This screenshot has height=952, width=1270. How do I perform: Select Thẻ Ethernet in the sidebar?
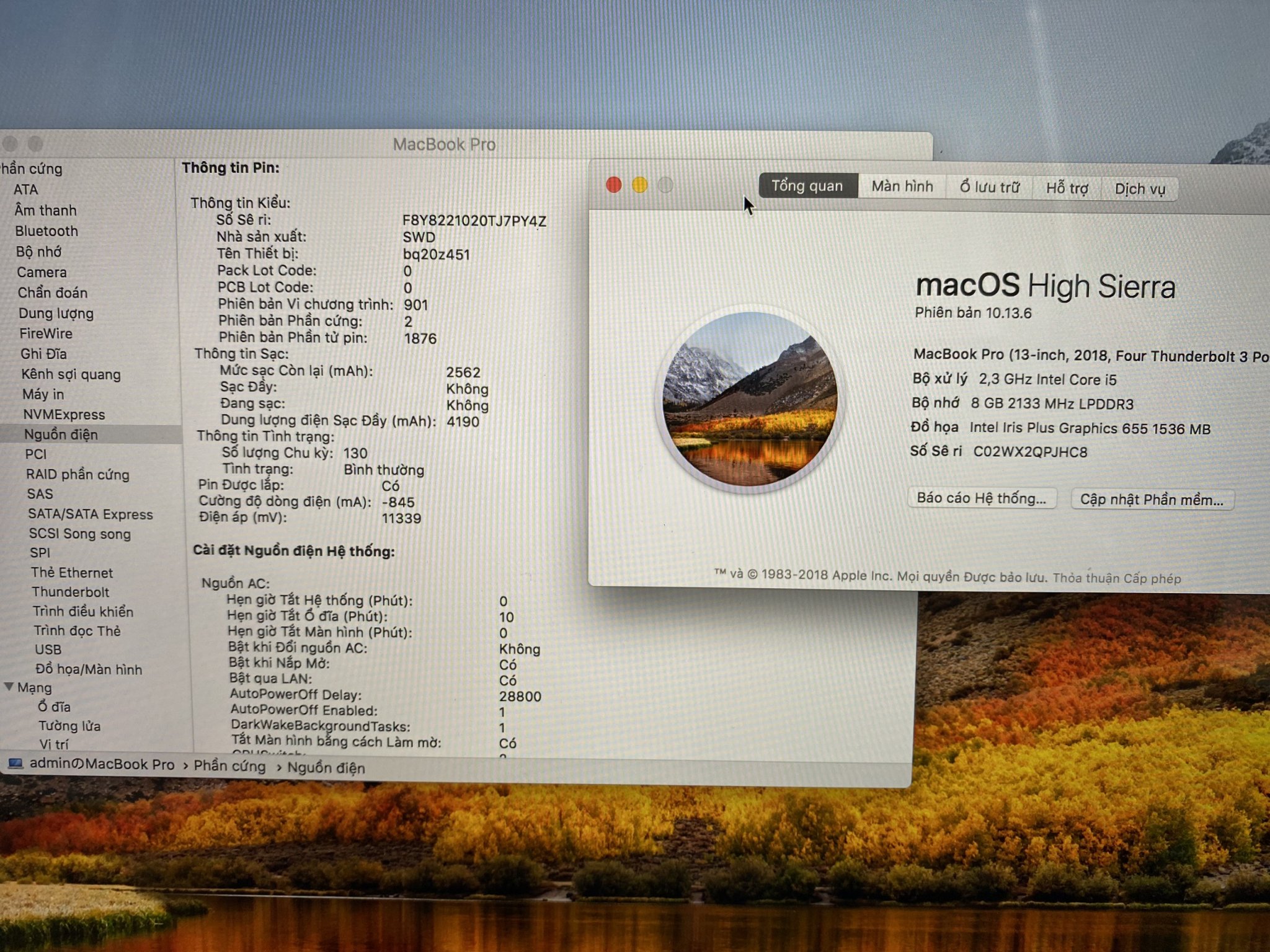coord(72,573)
